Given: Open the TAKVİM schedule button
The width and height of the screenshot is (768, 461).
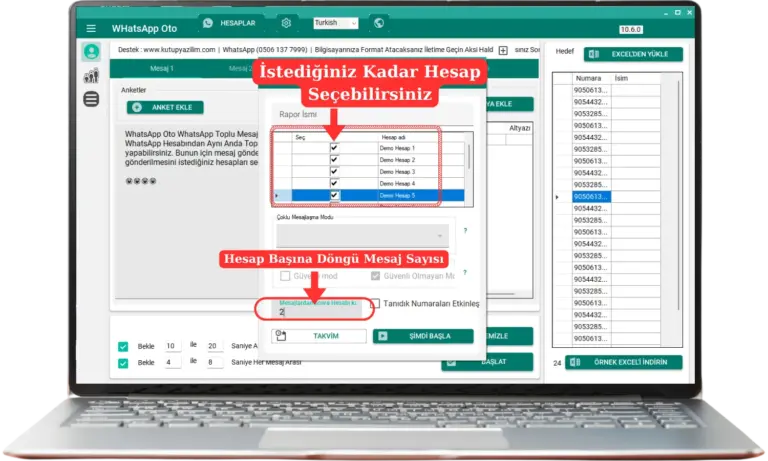Looking at the screenshot, I should pos(318,336).
